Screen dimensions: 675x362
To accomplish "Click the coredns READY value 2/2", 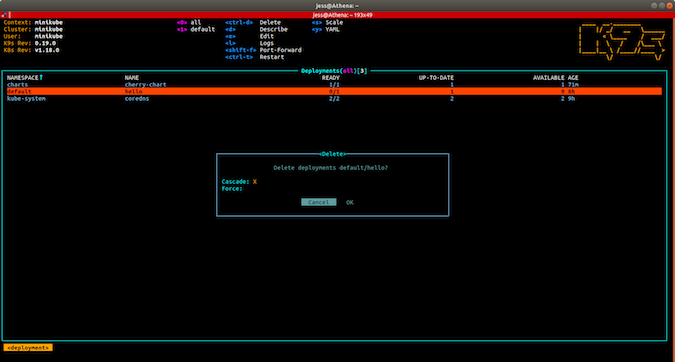I will tap(334, 99).
